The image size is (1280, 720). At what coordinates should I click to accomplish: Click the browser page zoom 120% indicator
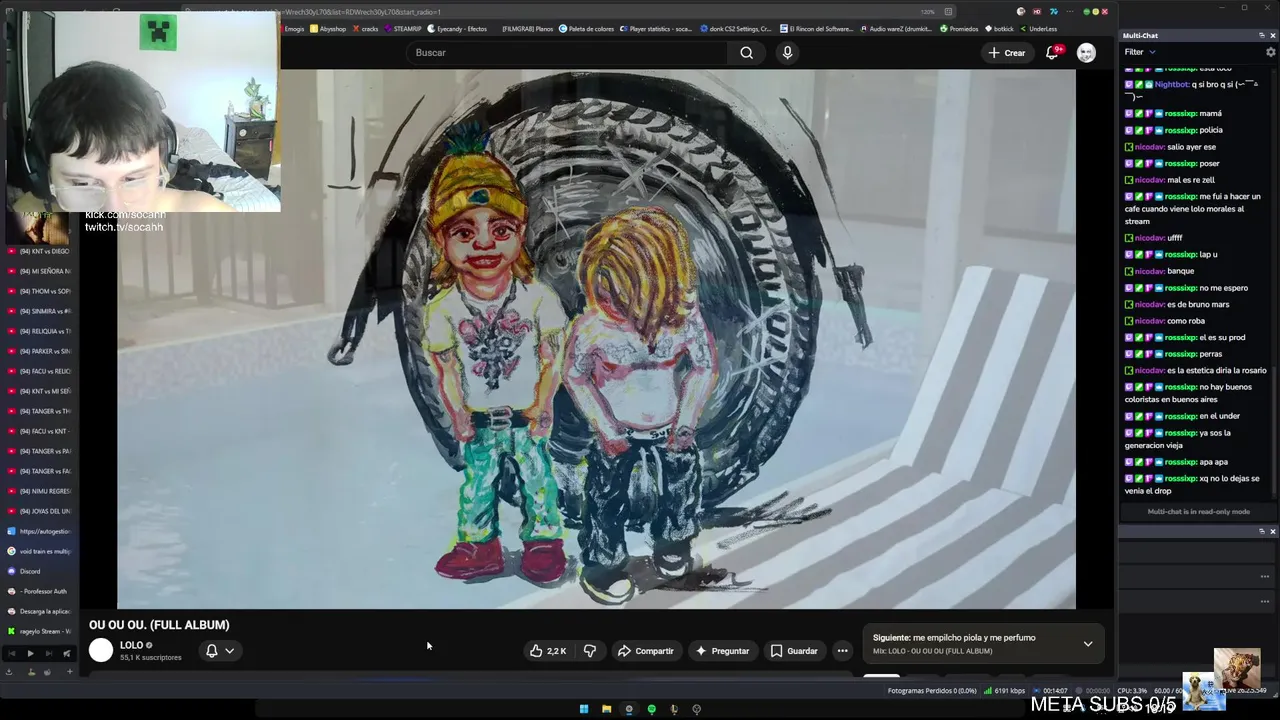pyautogui.click(x=927, y=12)
